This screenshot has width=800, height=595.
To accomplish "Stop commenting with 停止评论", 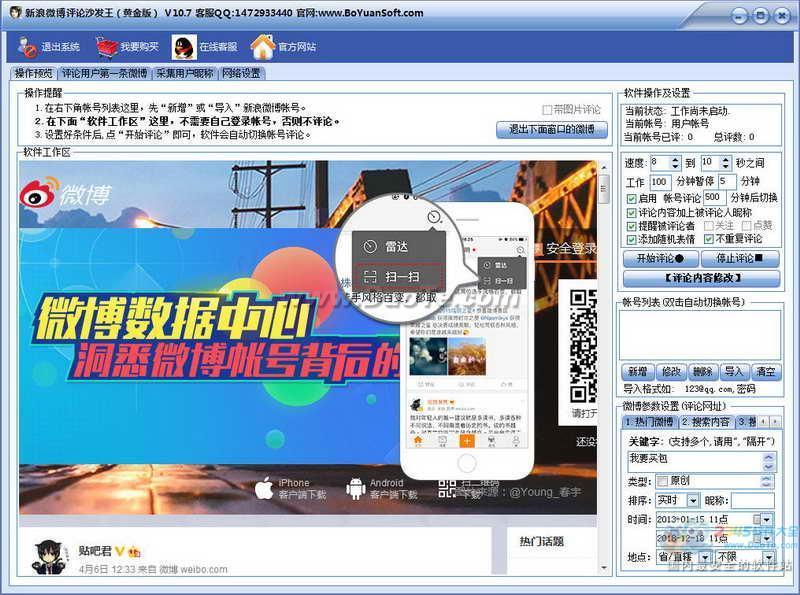I will pyautogui.click(x=740, y=259).
